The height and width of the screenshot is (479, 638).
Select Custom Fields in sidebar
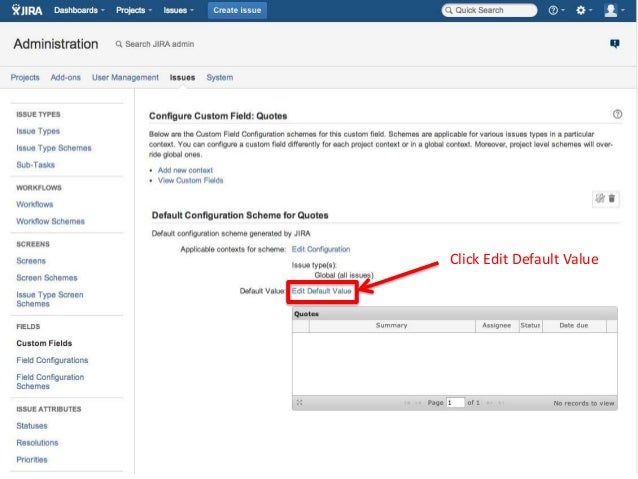click(x=44, y=343)
